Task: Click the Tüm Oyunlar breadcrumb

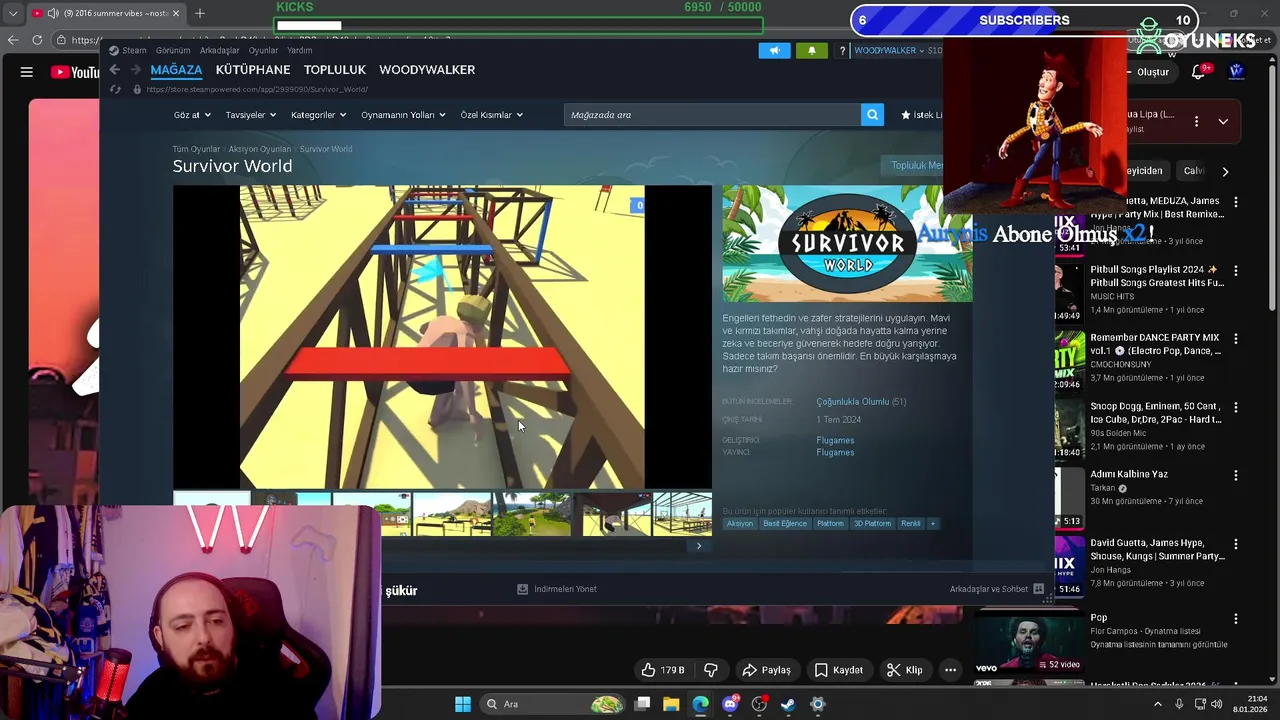Action: pos(195,149)
